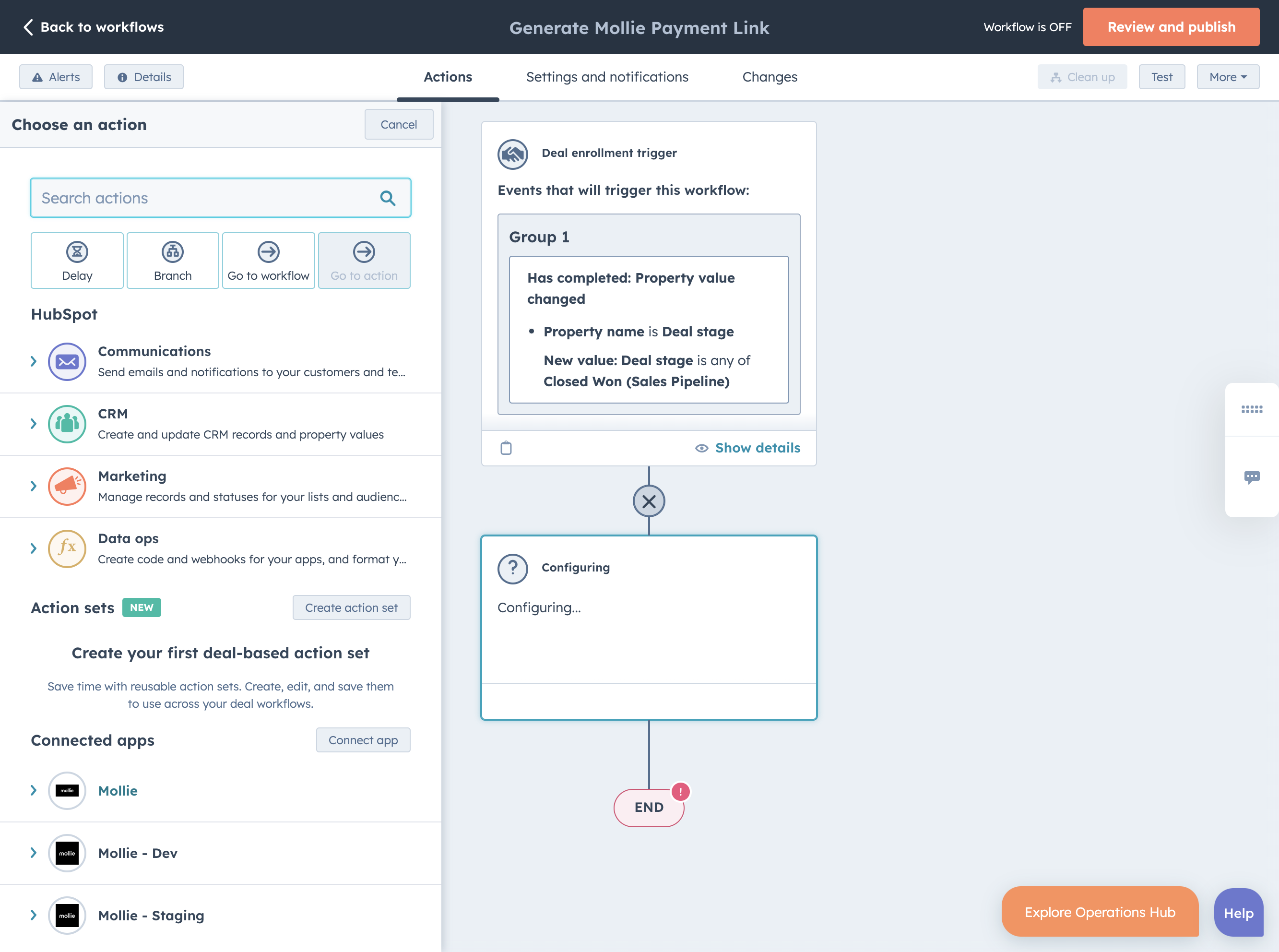Click Show details on trigger card
This screenshot has height=952, width=1279.
[x=747, y=448]
